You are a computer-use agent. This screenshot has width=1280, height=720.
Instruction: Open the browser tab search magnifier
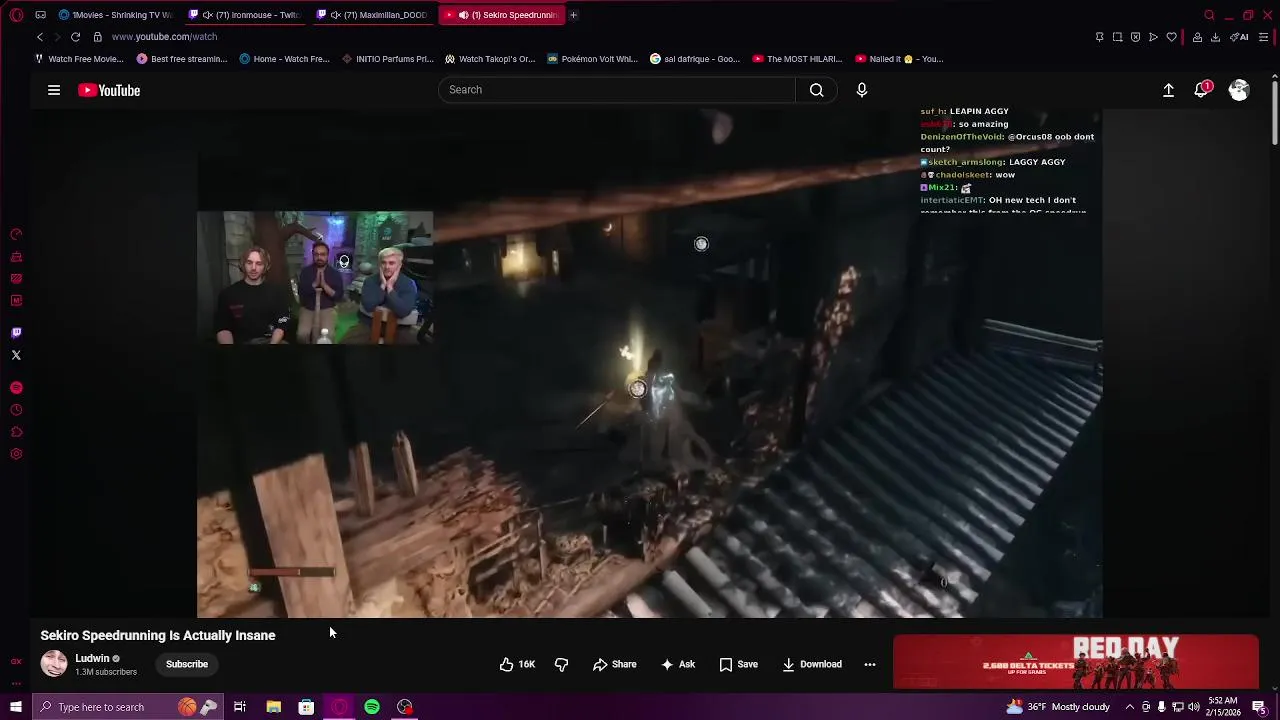[1210, 15]
